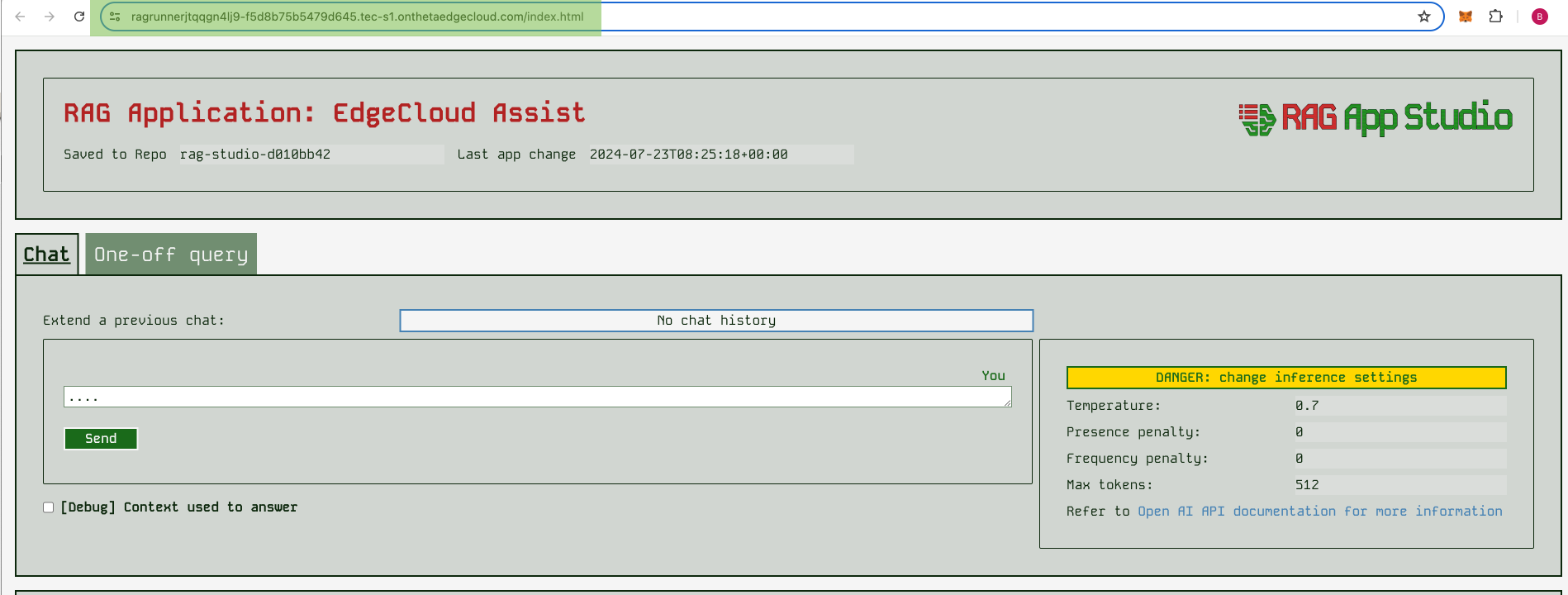Click the RAG App Studio logo
Screen dimensions: 1568x595
click(x=1375, y=118)
